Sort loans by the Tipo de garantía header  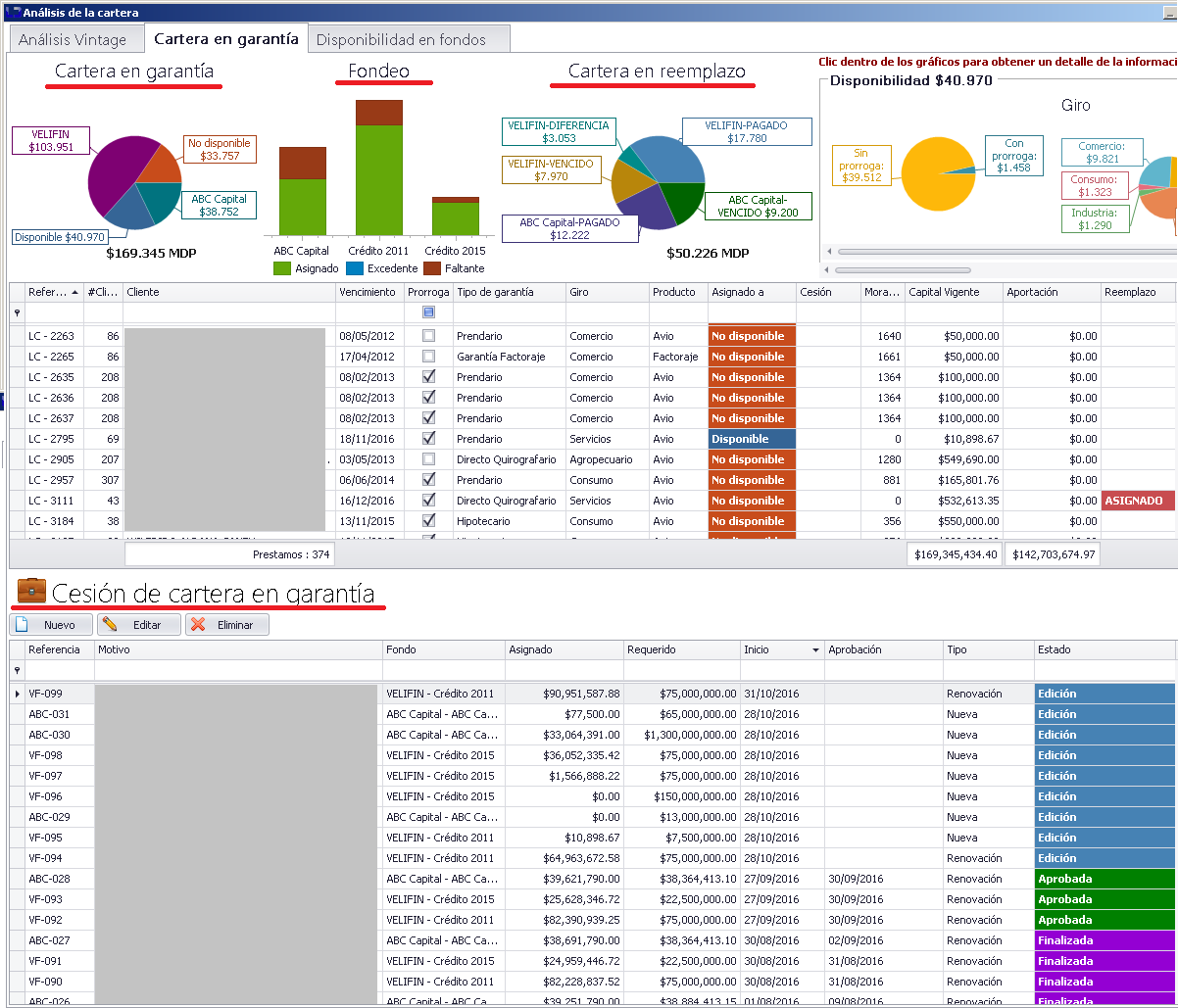tap(509, 292)
